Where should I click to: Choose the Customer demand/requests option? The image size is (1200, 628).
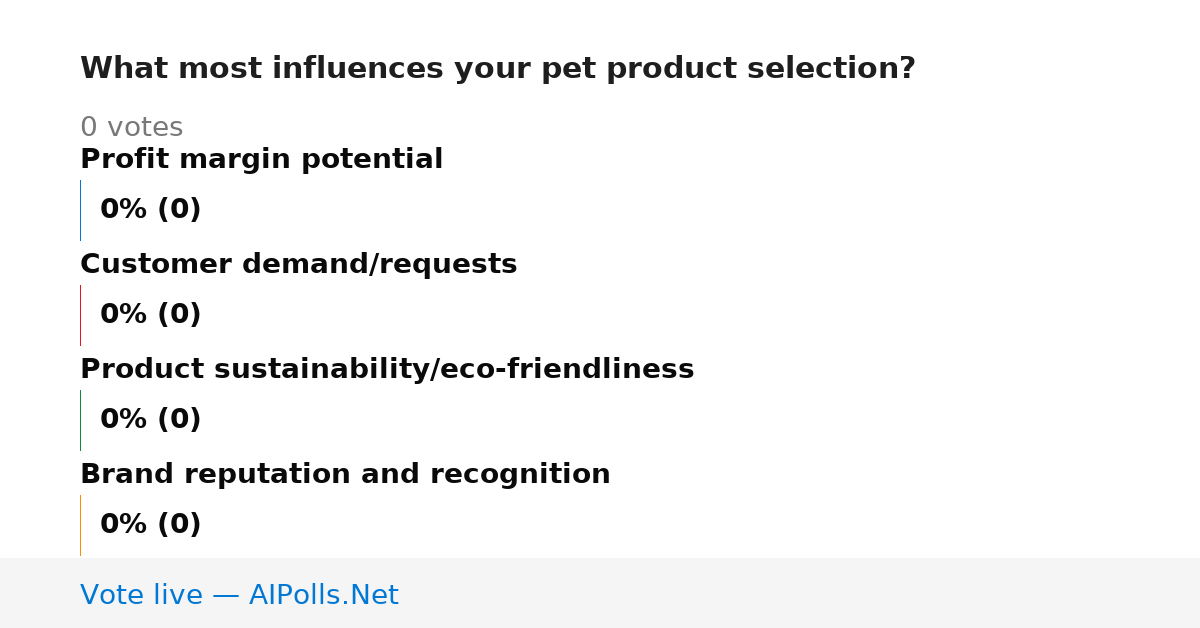tap(298, 264)
